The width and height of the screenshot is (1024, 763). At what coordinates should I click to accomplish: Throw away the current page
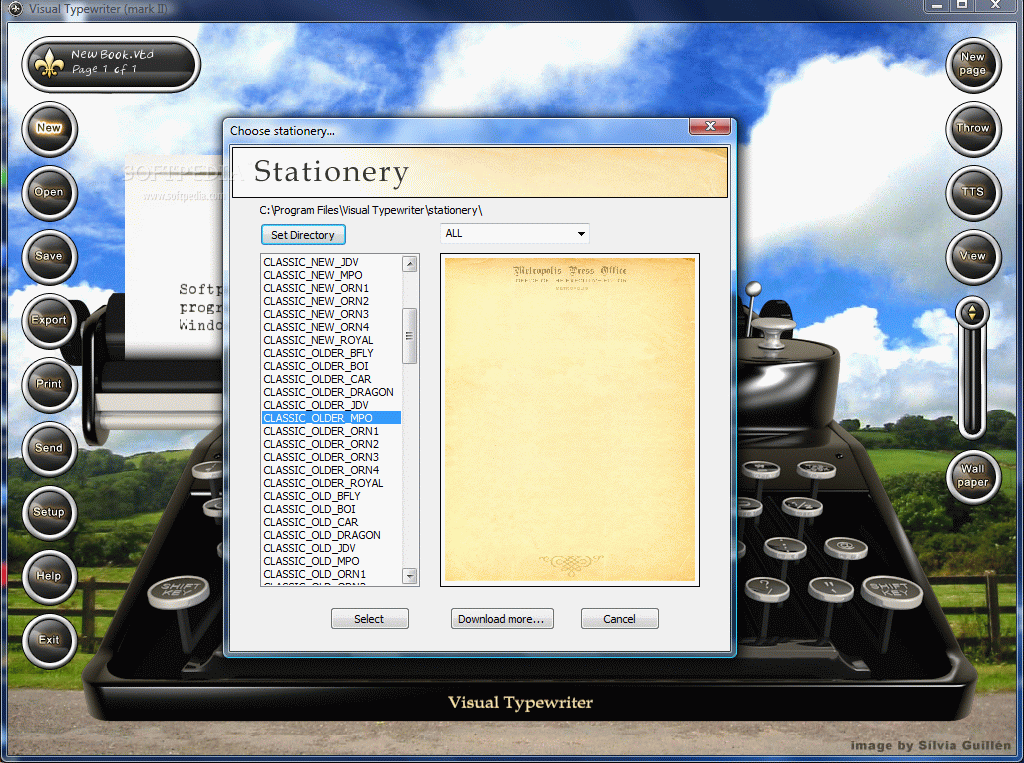[973, 129]
